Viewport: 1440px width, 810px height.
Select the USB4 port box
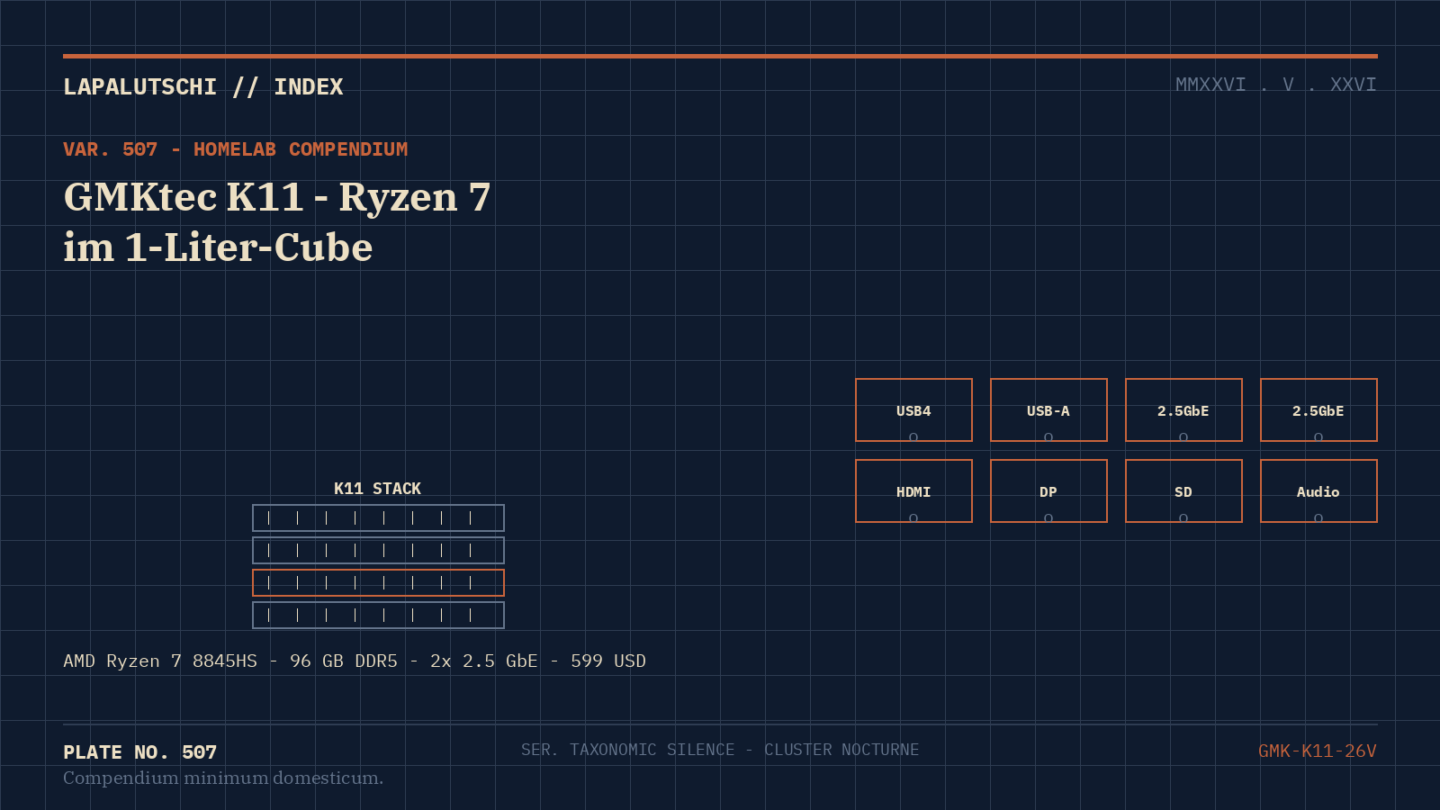click(x=914, y=410)
